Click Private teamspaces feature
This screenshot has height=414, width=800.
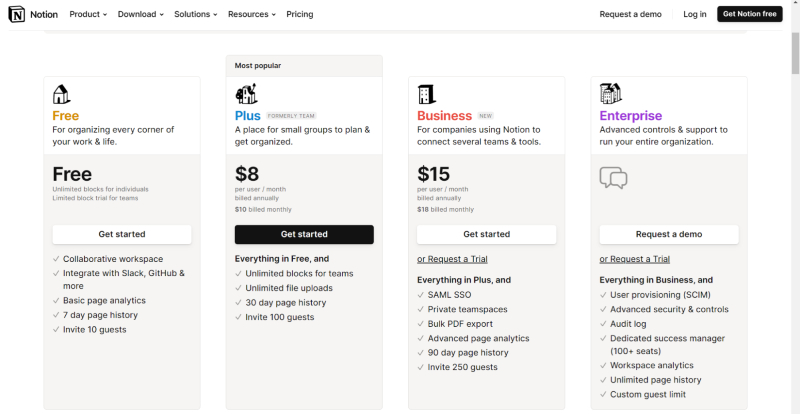(x=467, y=309)
